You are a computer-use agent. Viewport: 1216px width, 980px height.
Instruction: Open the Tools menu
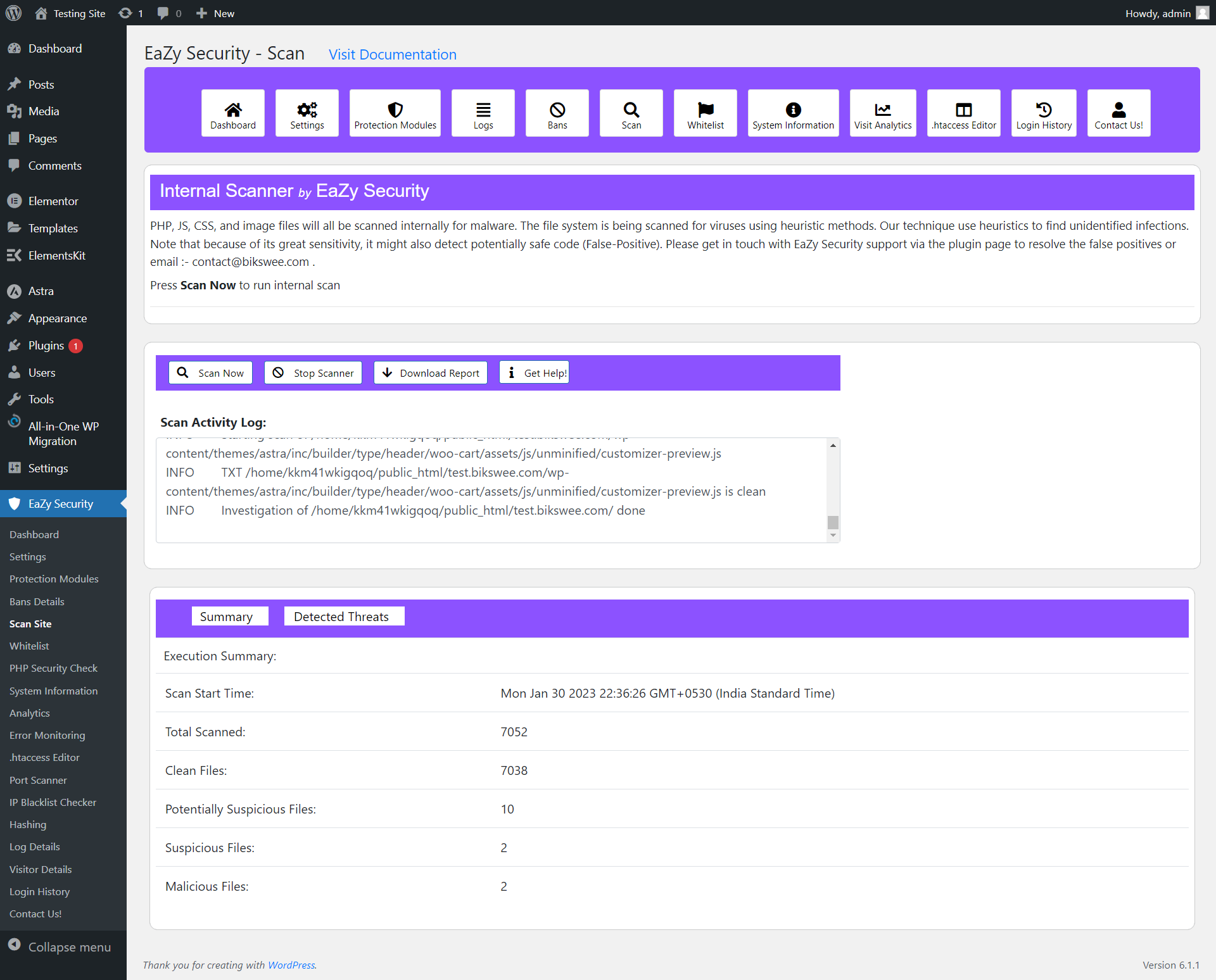(63, 399)
